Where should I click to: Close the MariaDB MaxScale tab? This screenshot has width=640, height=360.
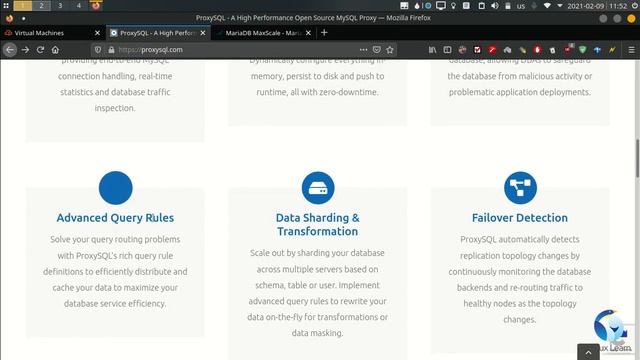click(309, 33)
